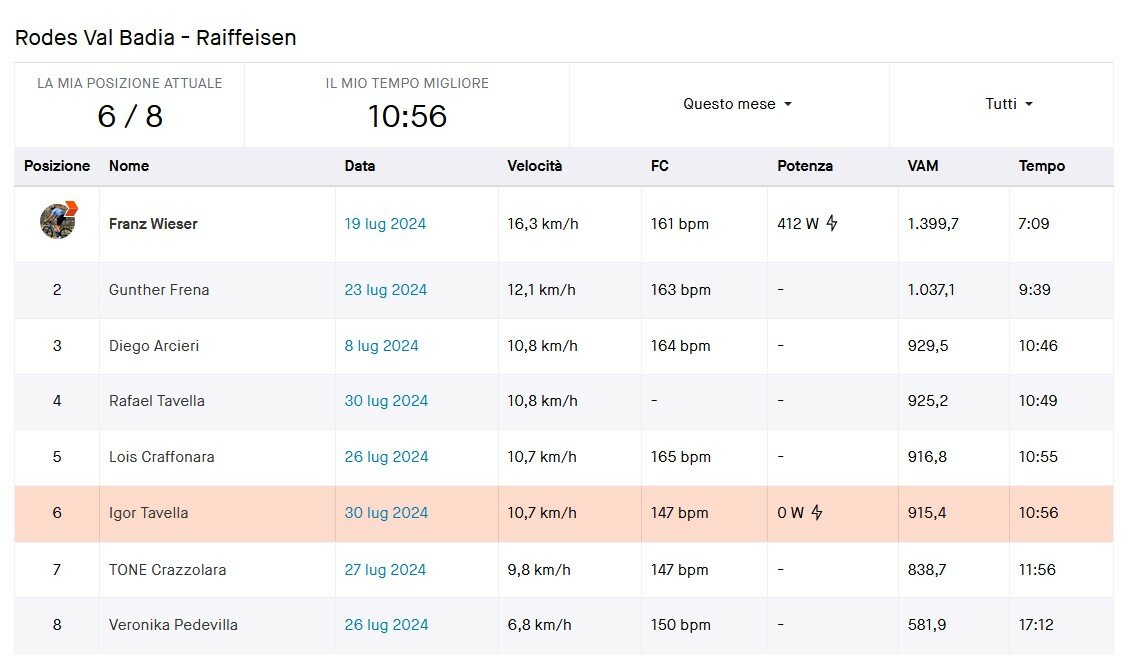Expand the Tutti filter dropdown
The image size is (1128, 672).
[x=1009, y=104]
